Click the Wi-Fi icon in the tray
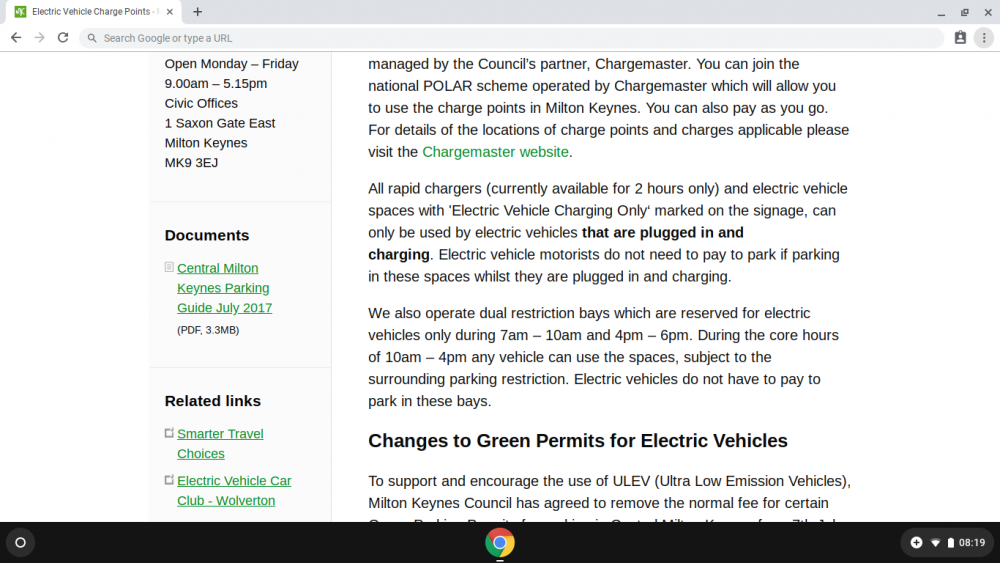Image resolution: width=1000 pixels, height=563 pixels. pyautogui.click(x=936, y=543)
